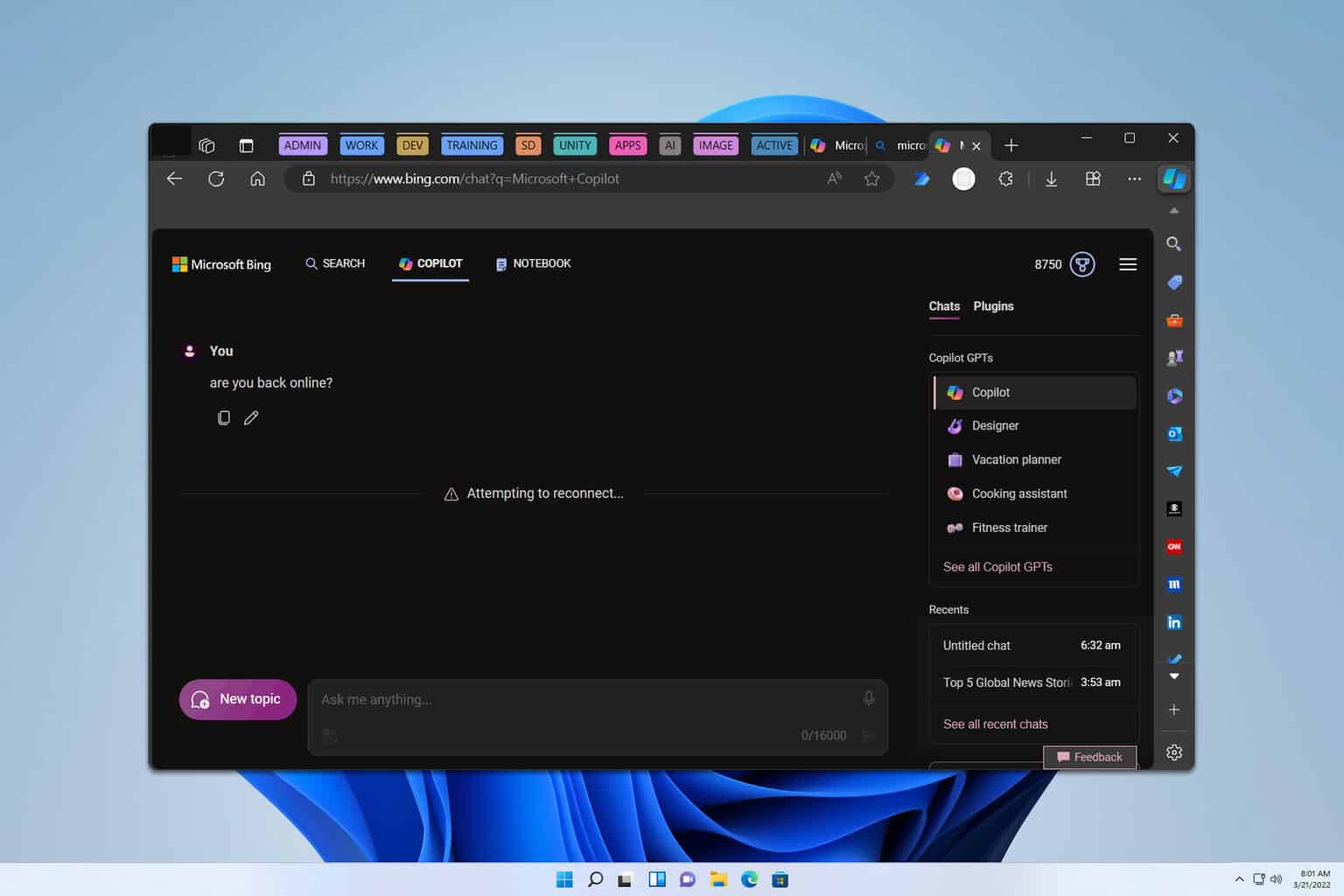Open Top 5 Global News Stories chat

tap(1033, 682)
